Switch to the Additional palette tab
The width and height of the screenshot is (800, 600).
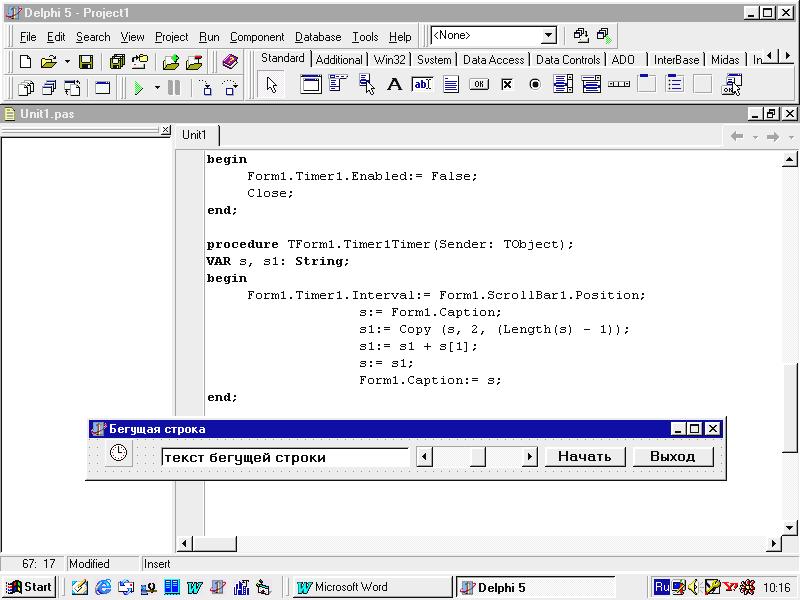point(339,60)
